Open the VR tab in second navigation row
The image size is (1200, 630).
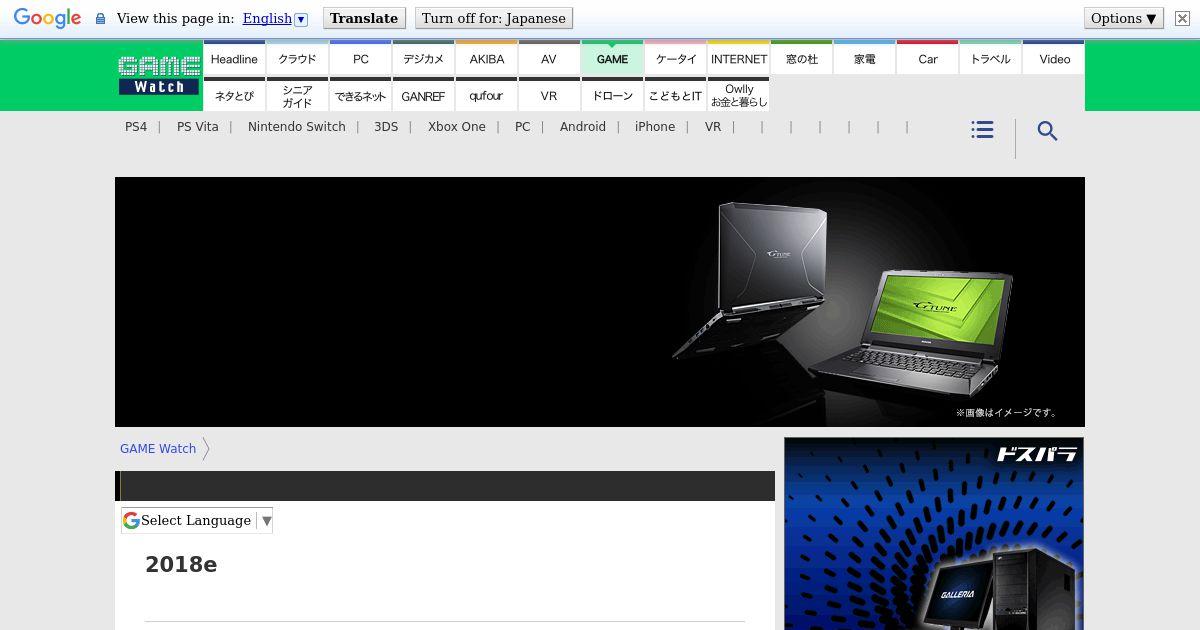tap(549, 95)
